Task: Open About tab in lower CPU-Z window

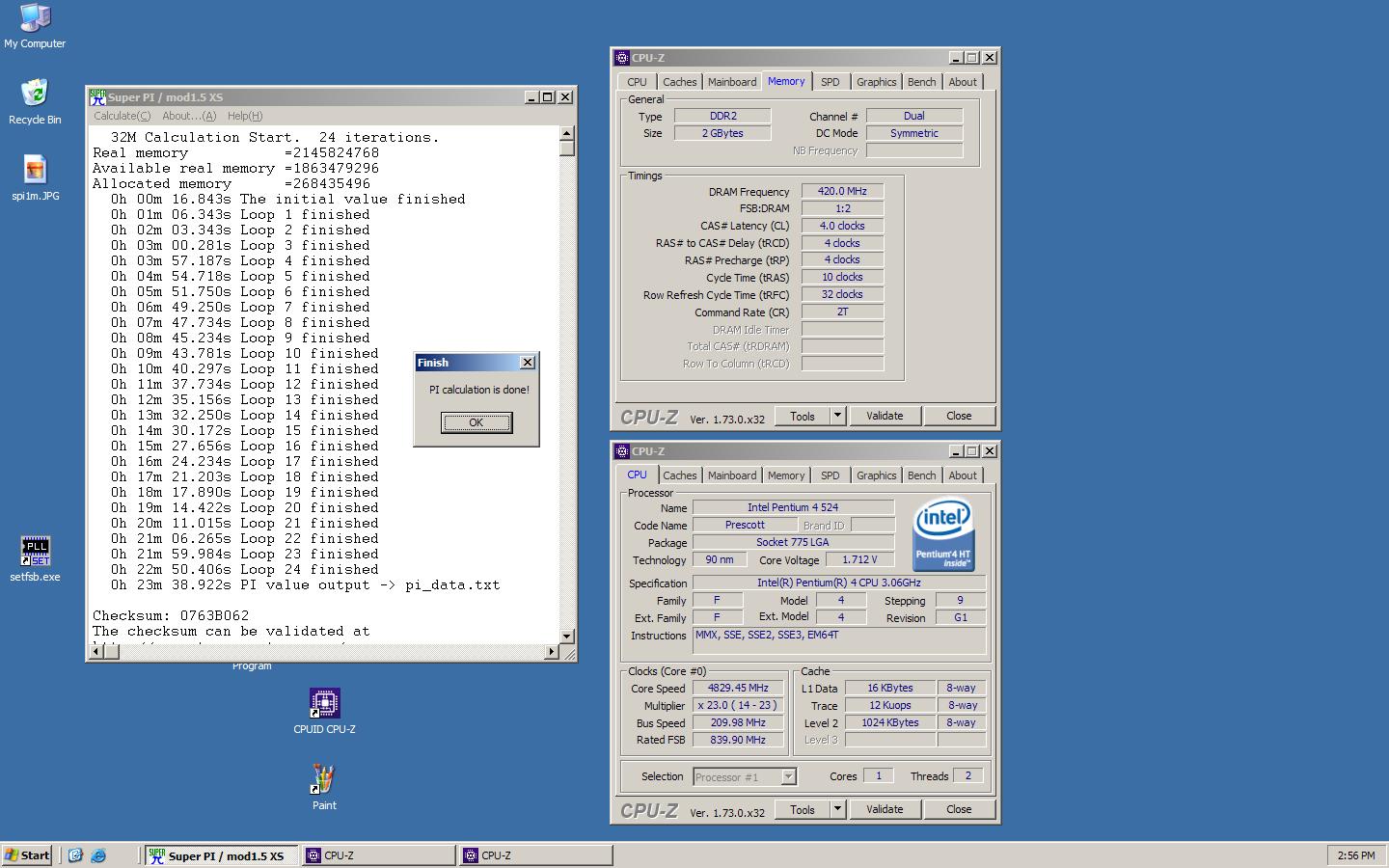Action: pos(962,475)
